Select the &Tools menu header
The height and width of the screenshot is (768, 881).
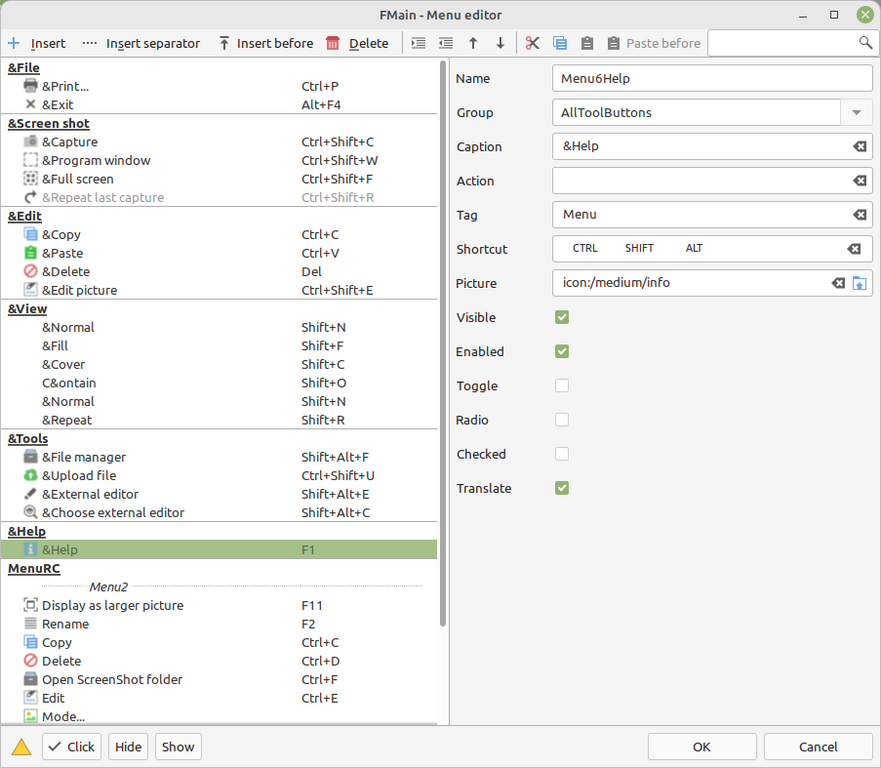tap(28, 438)
